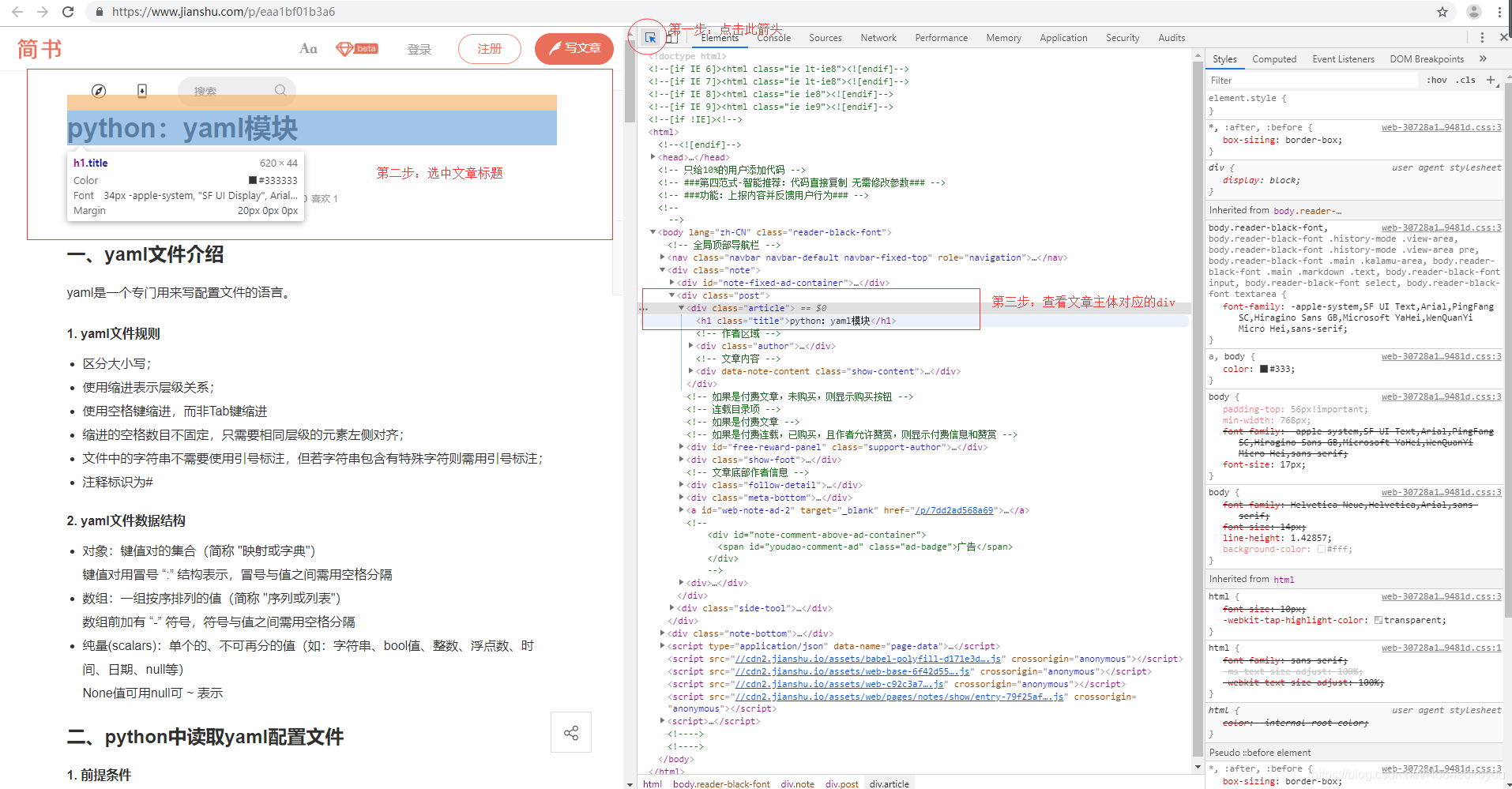This screenshot has width=1512, height=789.
Task: Click the download app phone icon
Action: pos(142,91)
